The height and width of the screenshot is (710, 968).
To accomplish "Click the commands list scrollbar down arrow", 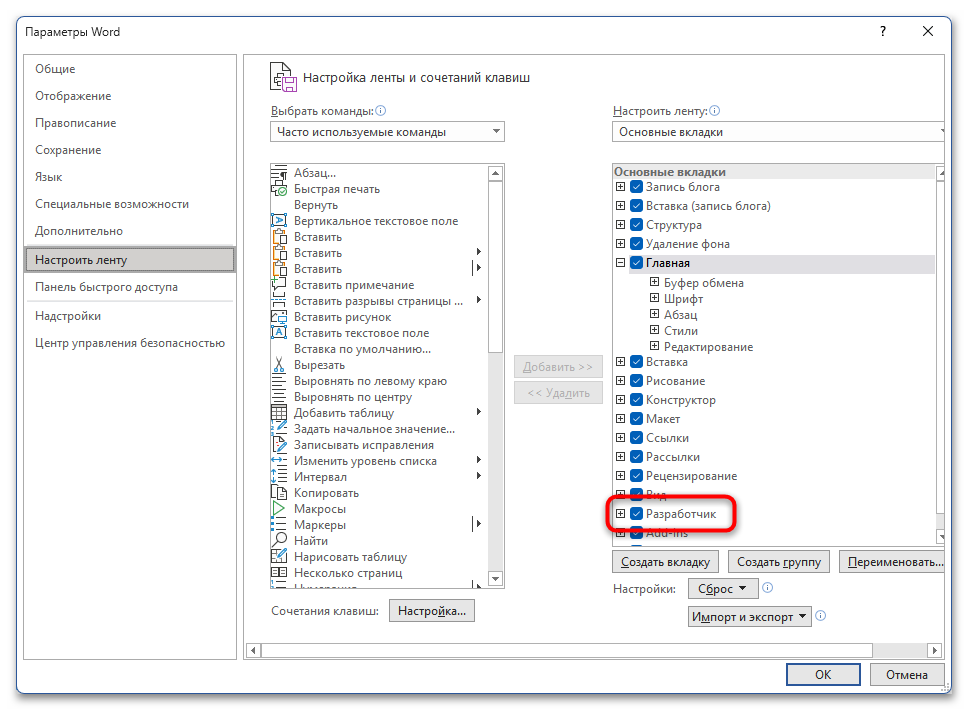I will click(x=496, y=580).
